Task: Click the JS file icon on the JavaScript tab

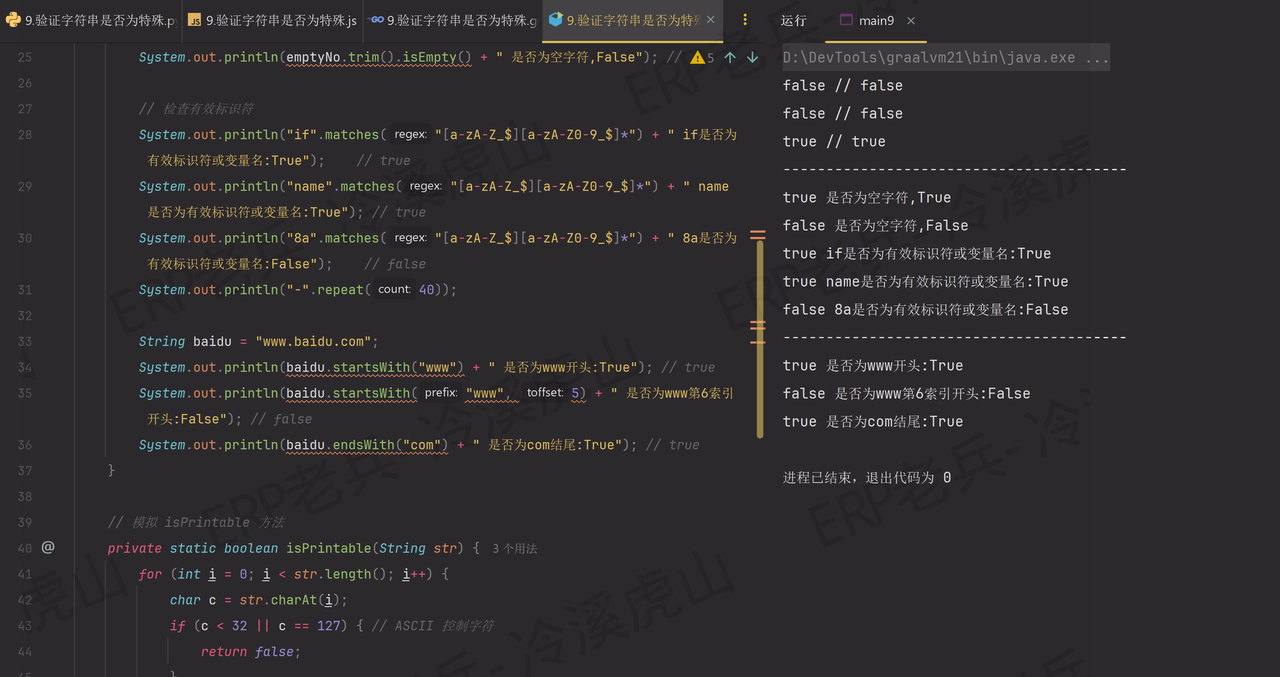Action: coord(193,20)
